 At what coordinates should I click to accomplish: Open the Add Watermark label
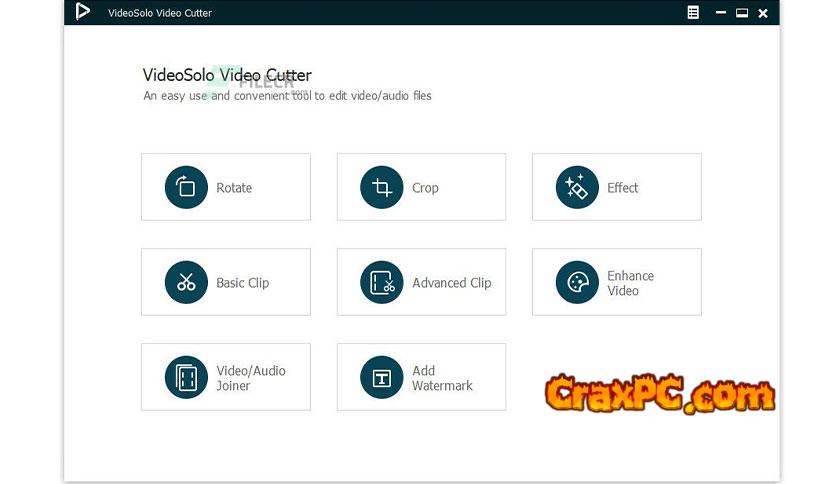442,378
